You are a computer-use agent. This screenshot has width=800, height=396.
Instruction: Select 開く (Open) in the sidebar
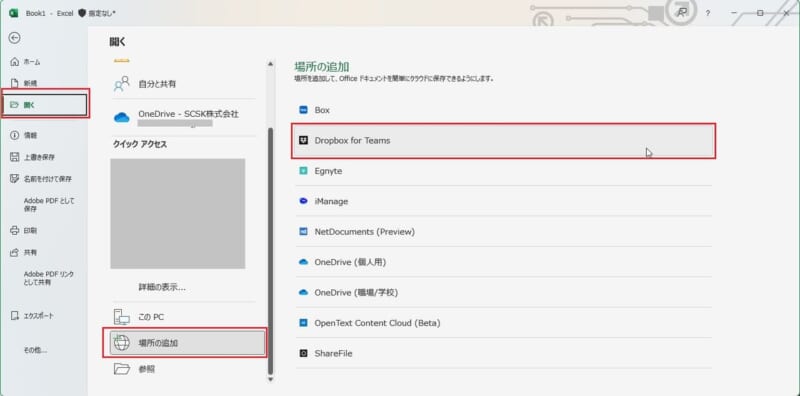[45, 105]
